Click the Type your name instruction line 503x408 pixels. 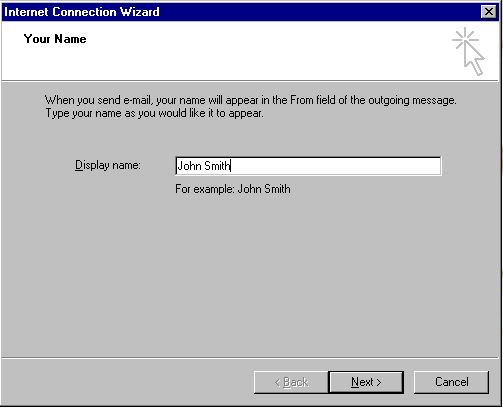[154, 113]
